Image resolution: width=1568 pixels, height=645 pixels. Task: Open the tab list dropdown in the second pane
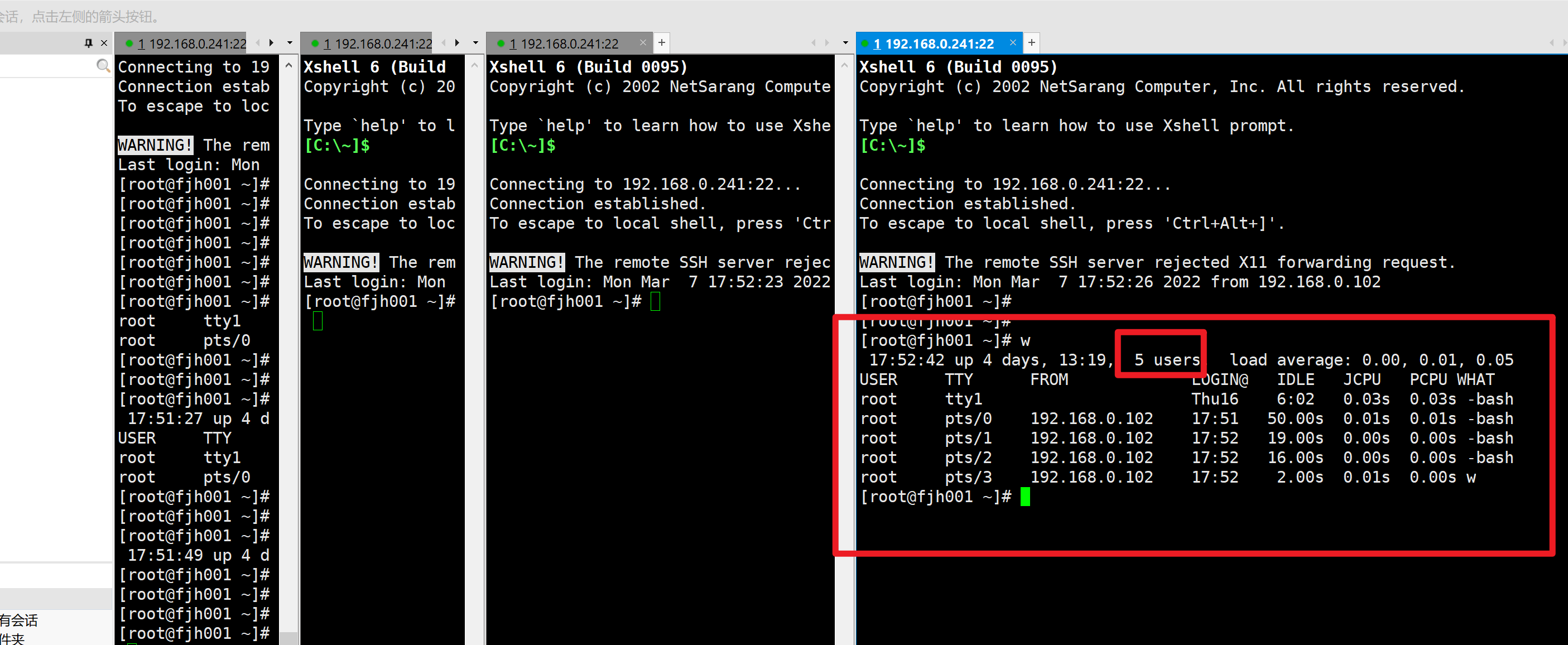click(475, 43)
